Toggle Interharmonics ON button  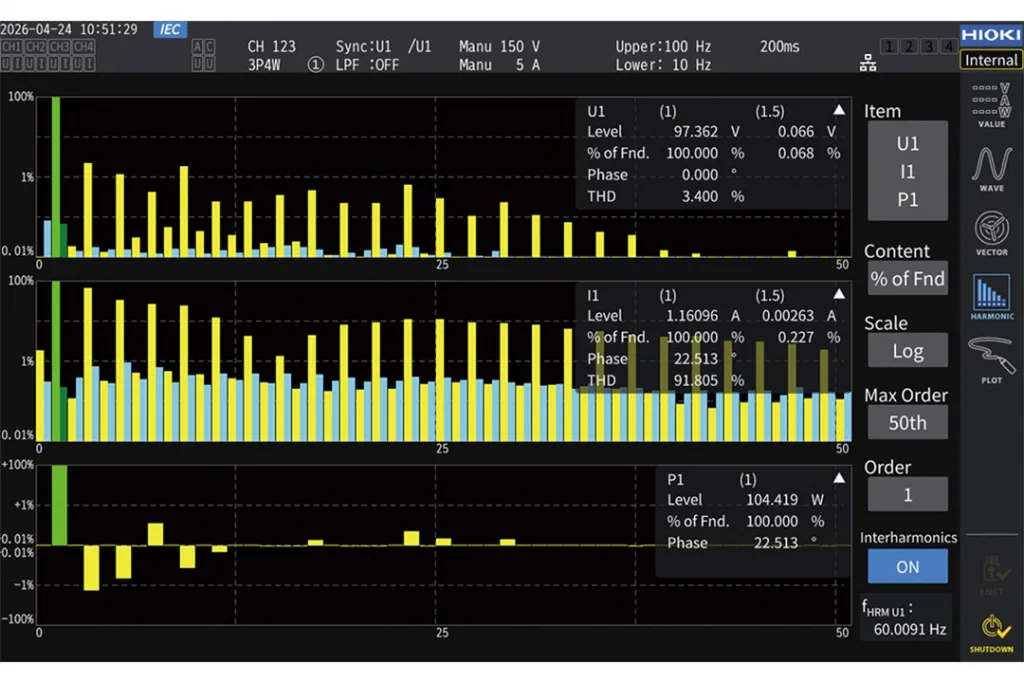pyautogui.click(x=907, y=566)
